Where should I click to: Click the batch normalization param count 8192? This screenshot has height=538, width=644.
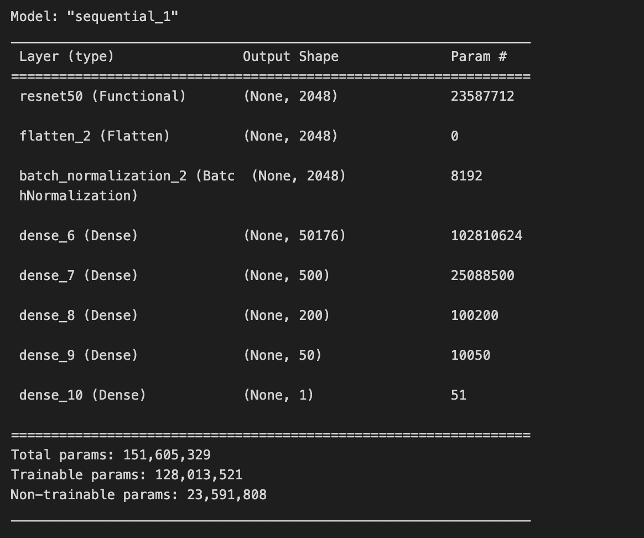(466, 176)
